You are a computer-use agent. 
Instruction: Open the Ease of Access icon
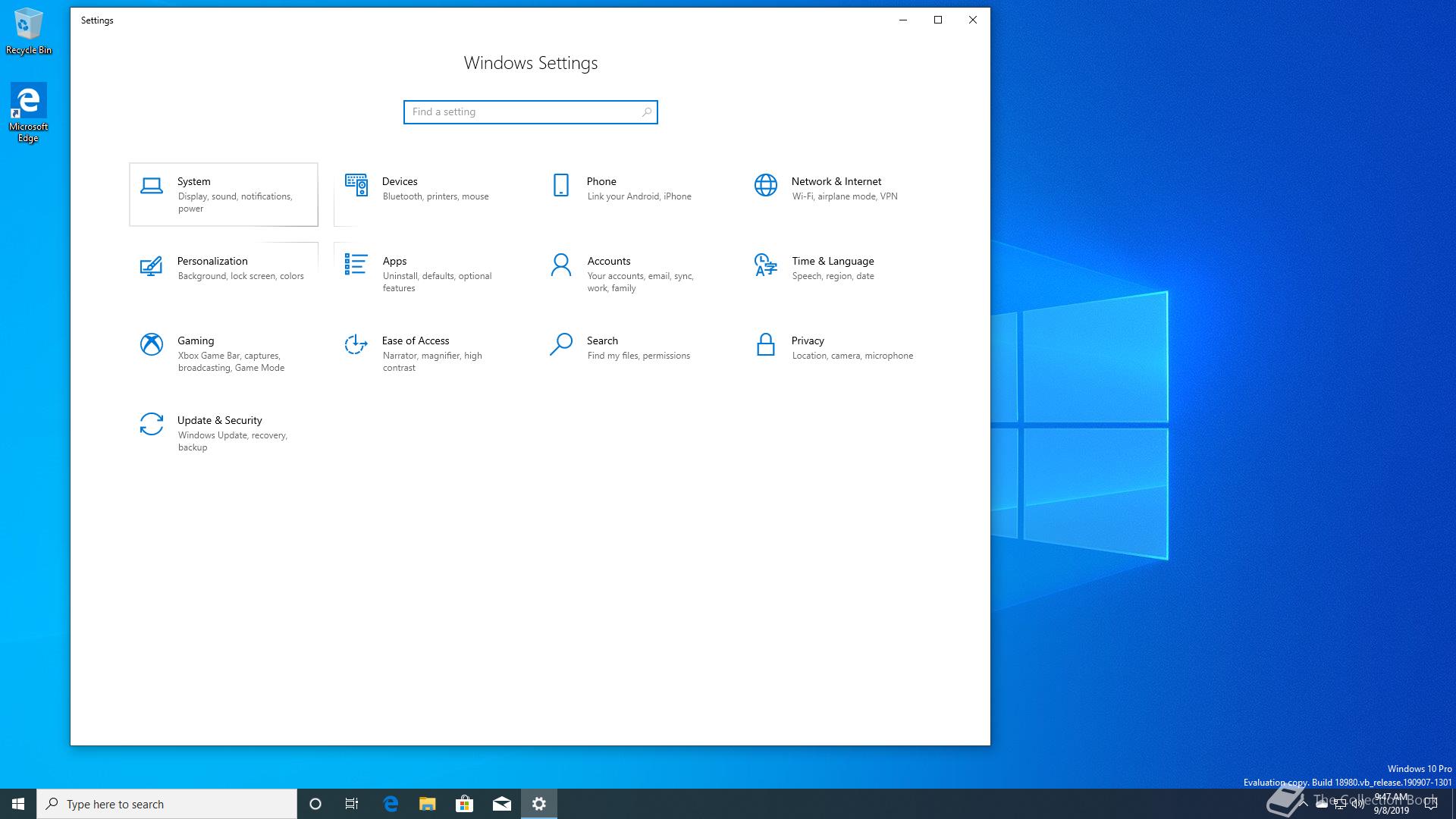pos(356,344)
